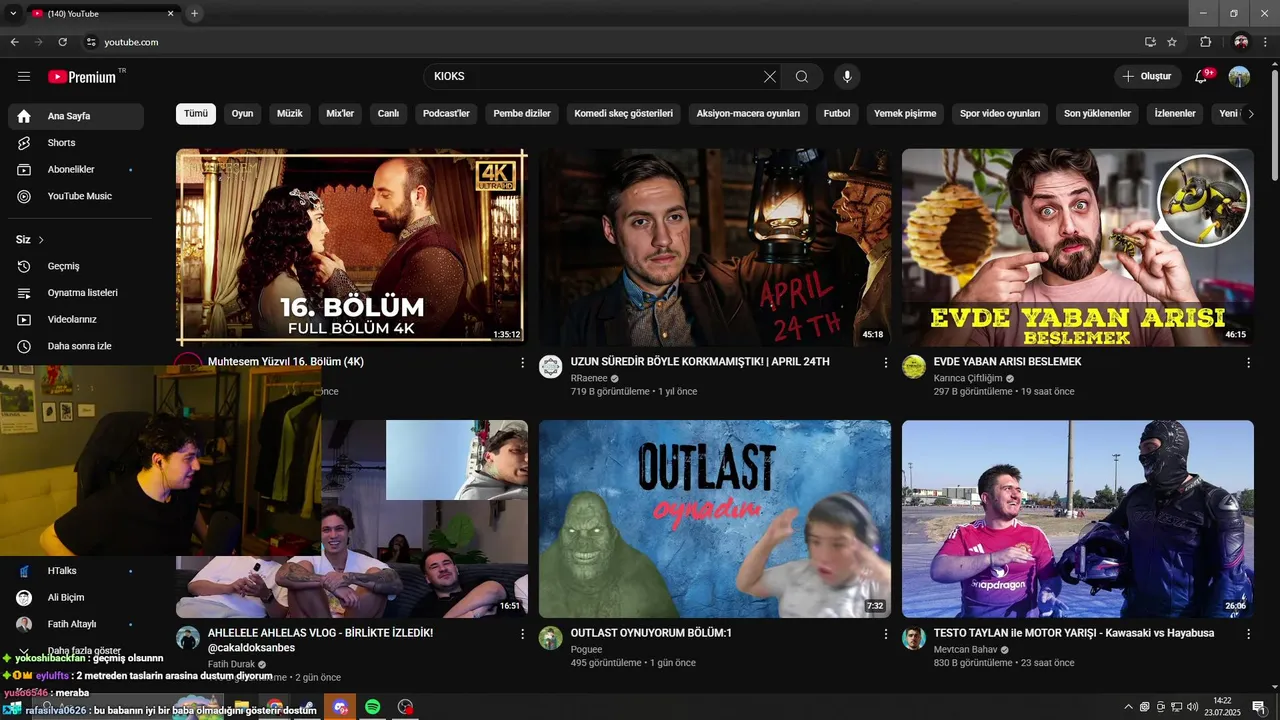Screen dimensions: 1280x720
Task: Select the Müzik filter chip
Action: coord(290,114)
